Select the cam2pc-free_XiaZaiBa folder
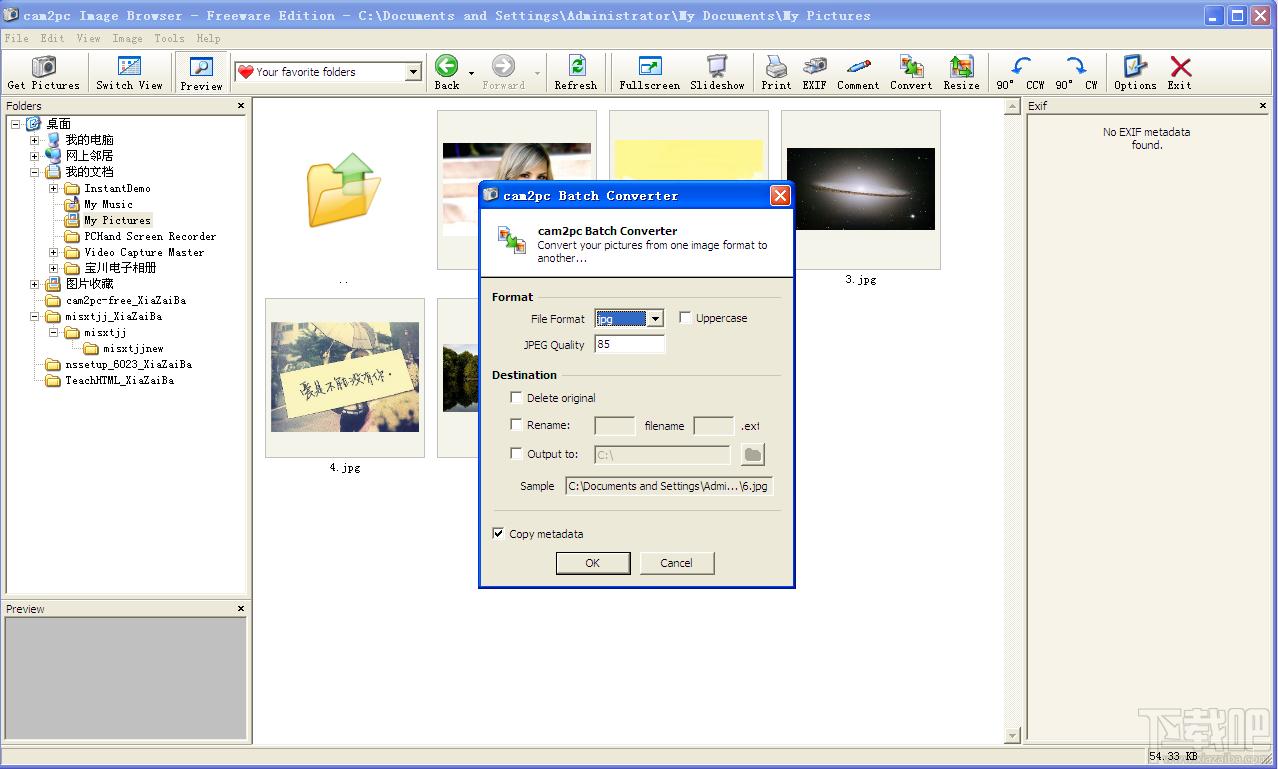1278x769 pixels. 126,300
